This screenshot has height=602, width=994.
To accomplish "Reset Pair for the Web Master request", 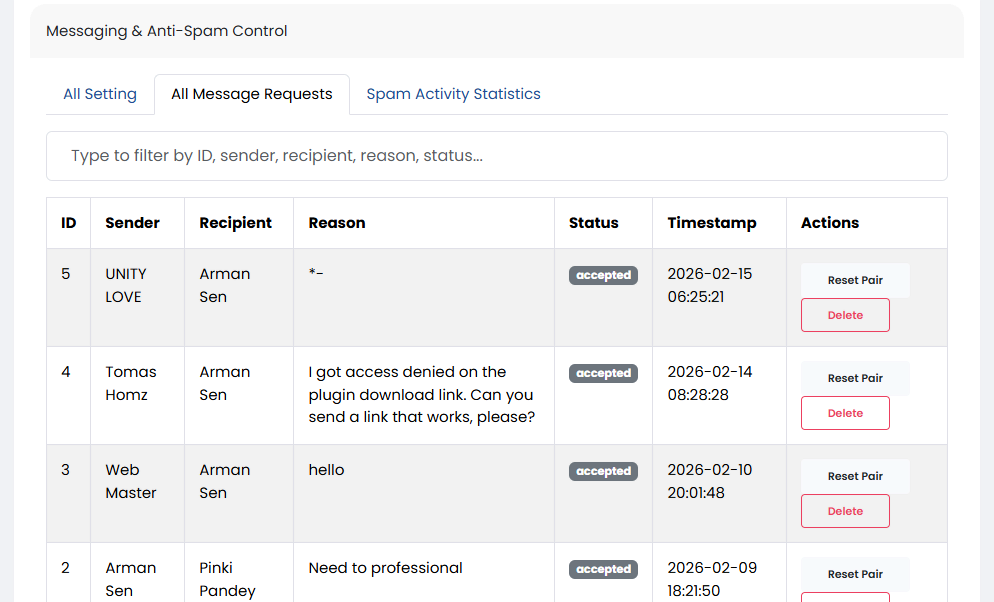I will 855,476.
